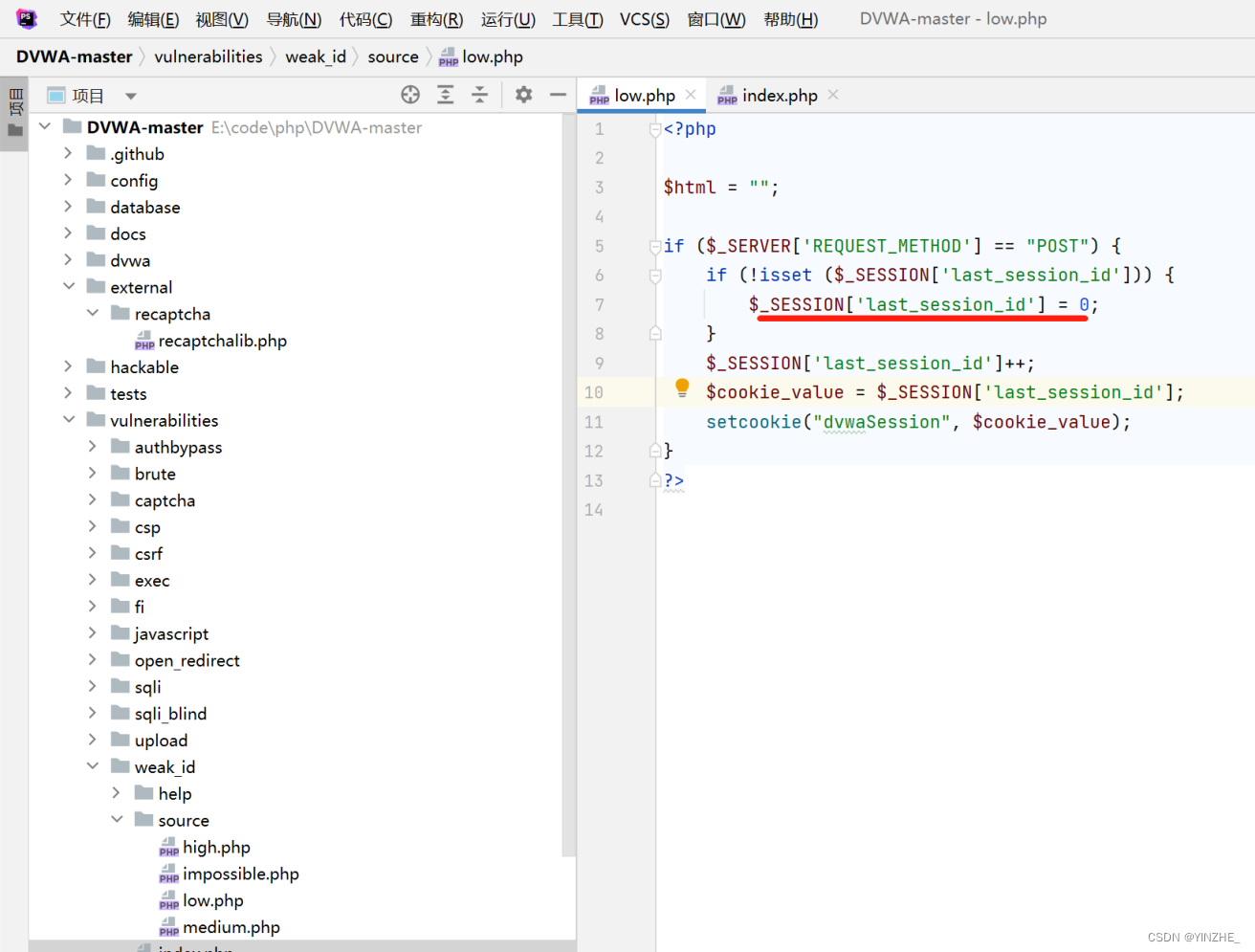Collapse the recaptcha folder arrow
The width and height of the screenshot is (1255, 952).
pyautogui.click(x=93, y=313)
